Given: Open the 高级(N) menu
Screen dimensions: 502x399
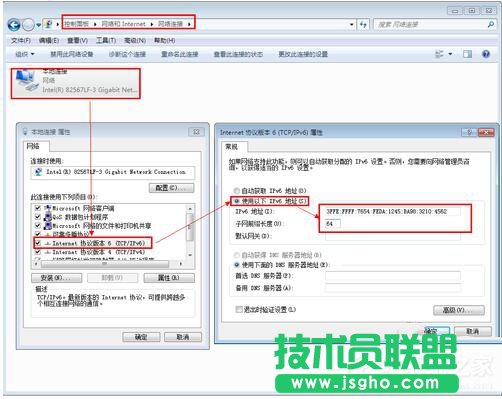Looking at the screenshot, I should click(135, 41).
